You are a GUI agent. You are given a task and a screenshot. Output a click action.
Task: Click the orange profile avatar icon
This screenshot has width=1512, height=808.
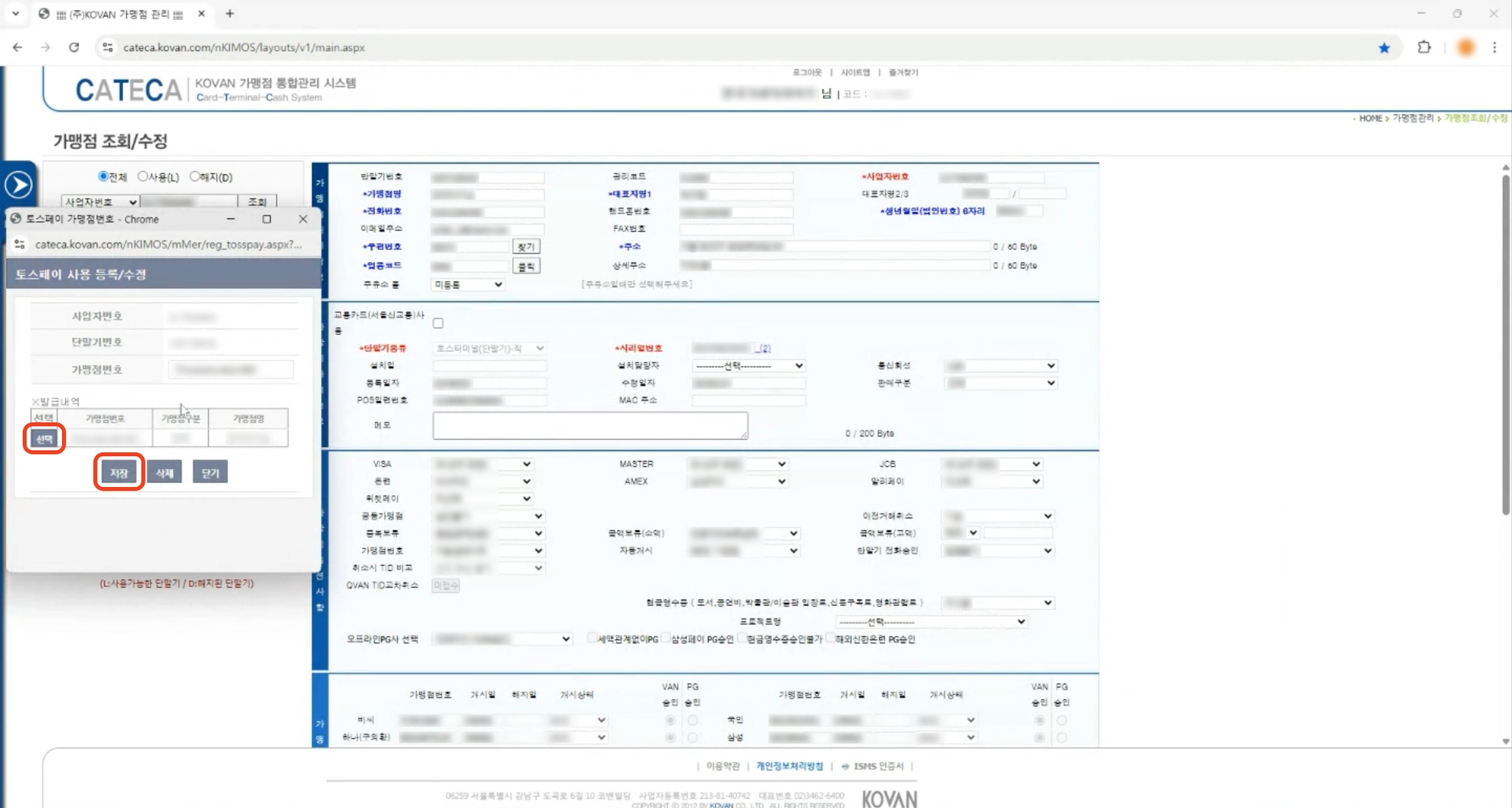click(1465, 47)
